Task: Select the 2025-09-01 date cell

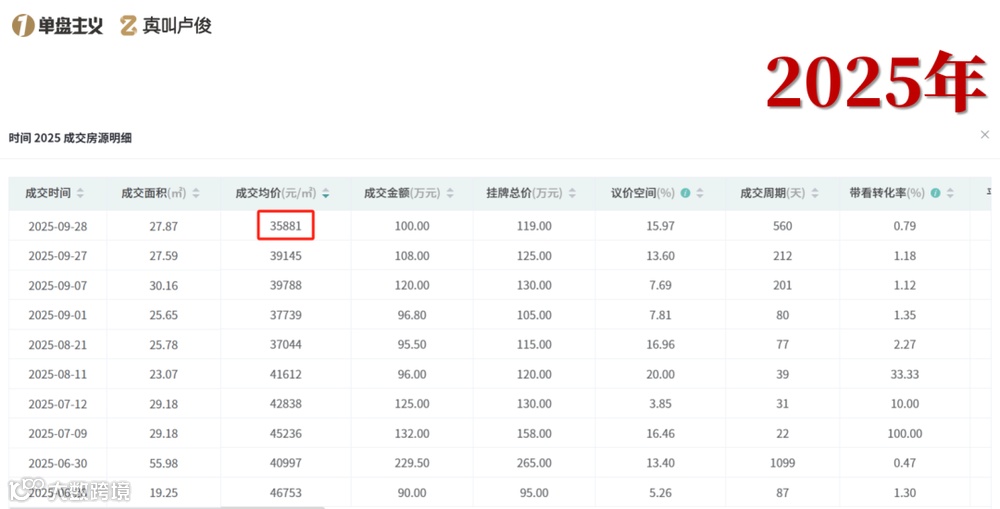Action: pos(58,315)
